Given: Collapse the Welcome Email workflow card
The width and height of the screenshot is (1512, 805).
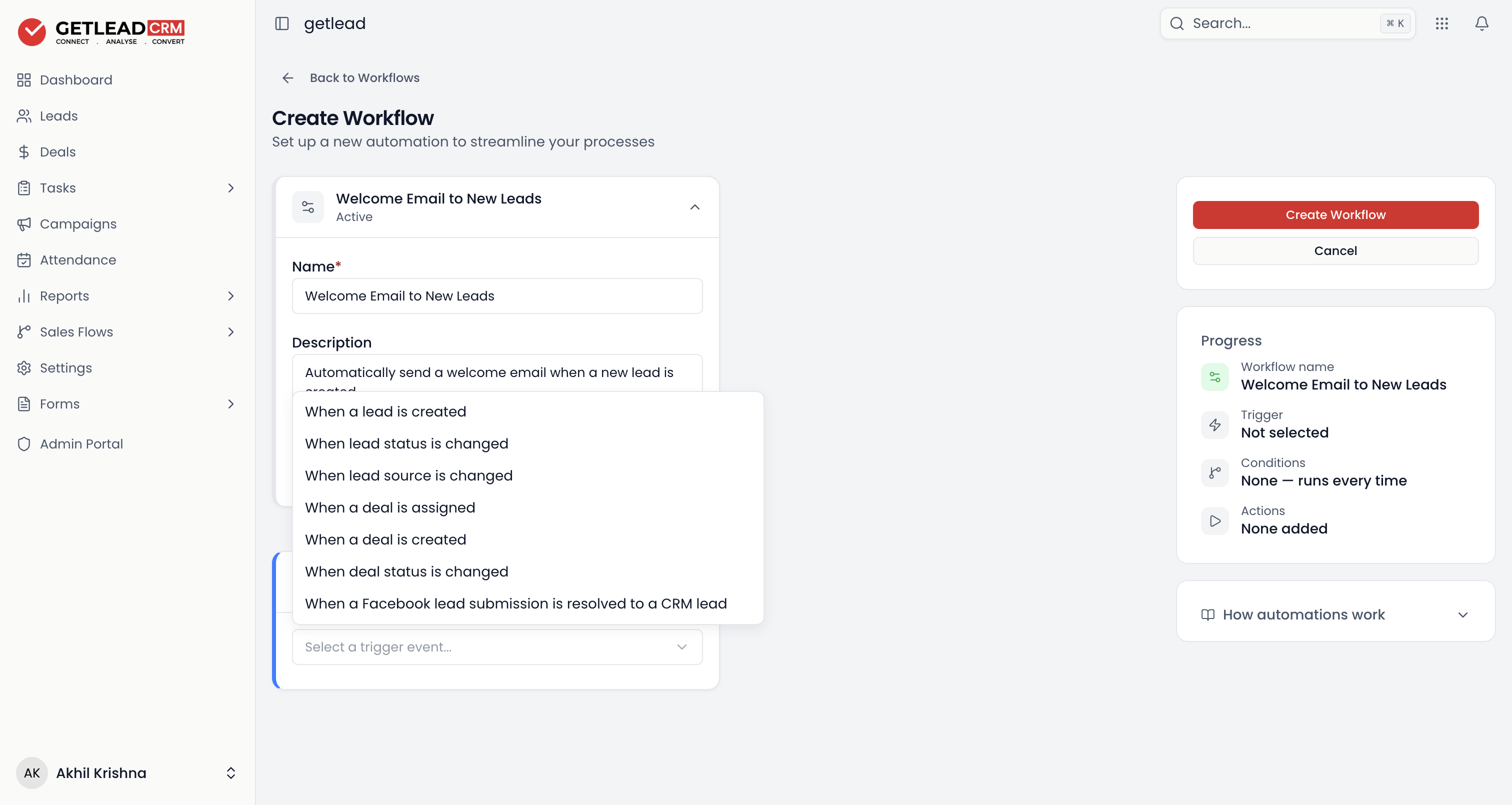Looking at the screenshot, I should 695,207.
